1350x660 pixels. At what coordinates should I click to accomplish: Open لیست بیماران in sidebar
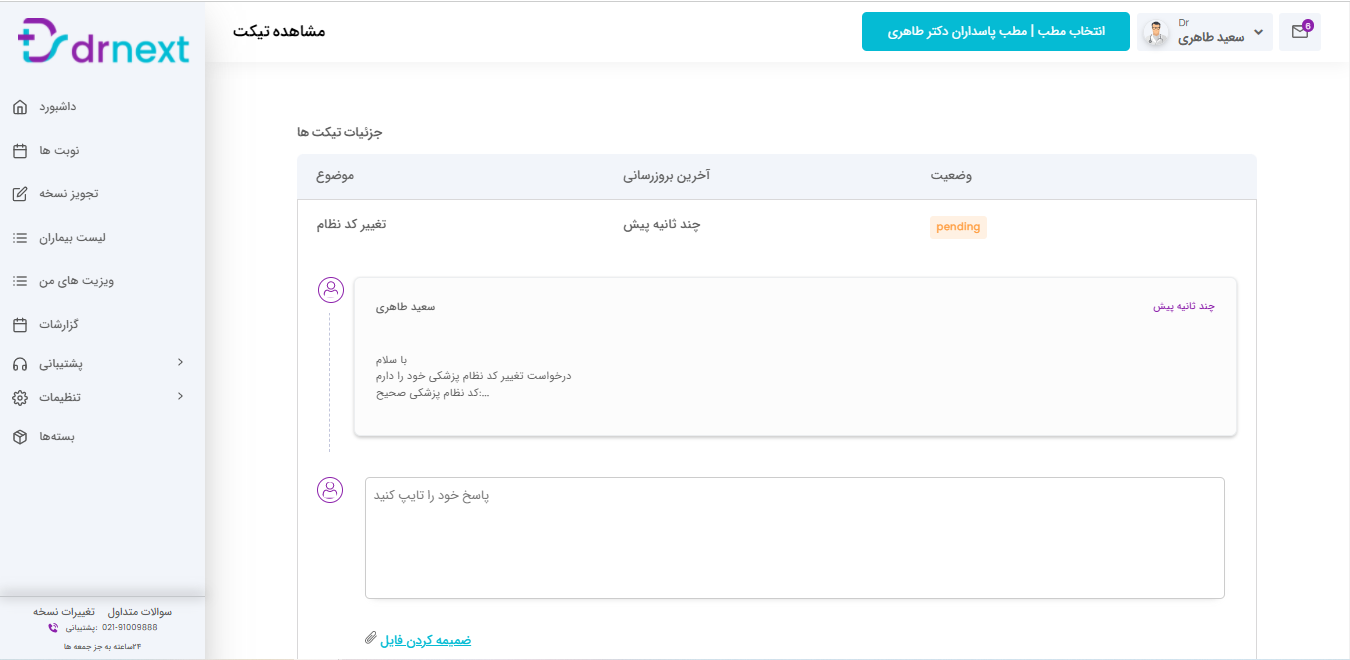coord(73,238)
